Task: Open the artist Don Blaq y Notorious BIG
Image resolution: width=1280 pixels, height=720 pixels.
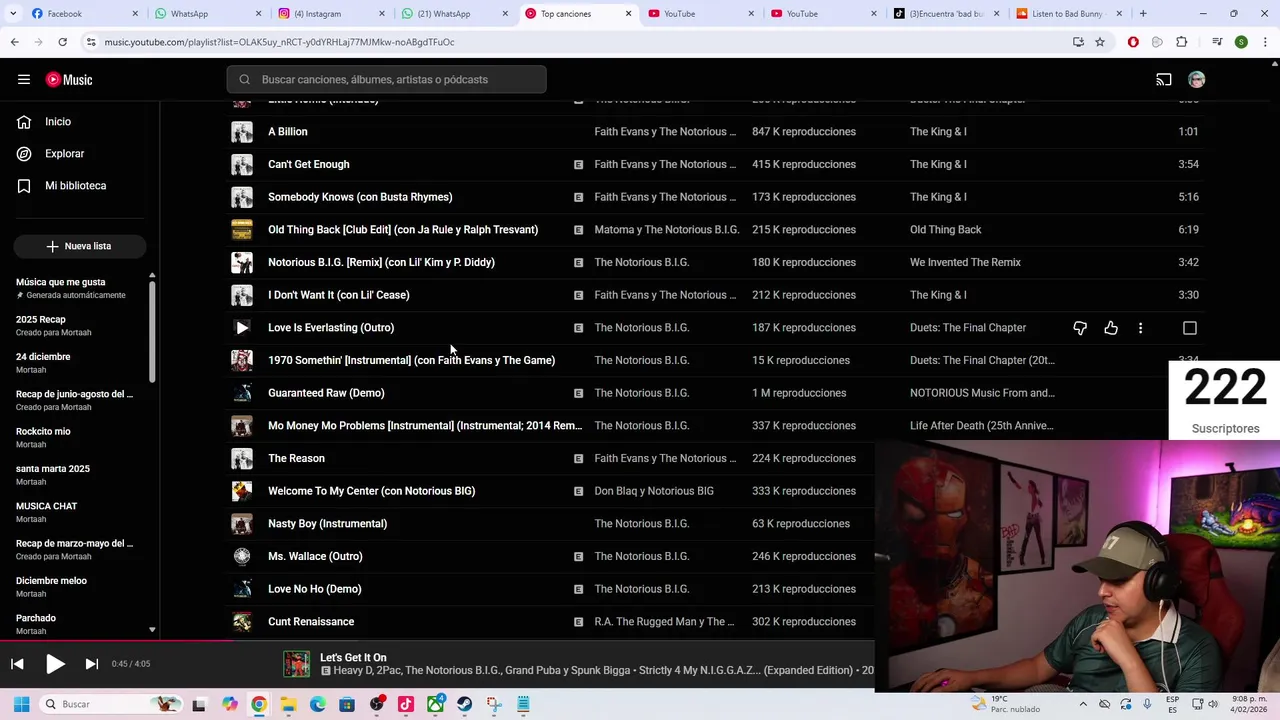Action: (654, 491)
